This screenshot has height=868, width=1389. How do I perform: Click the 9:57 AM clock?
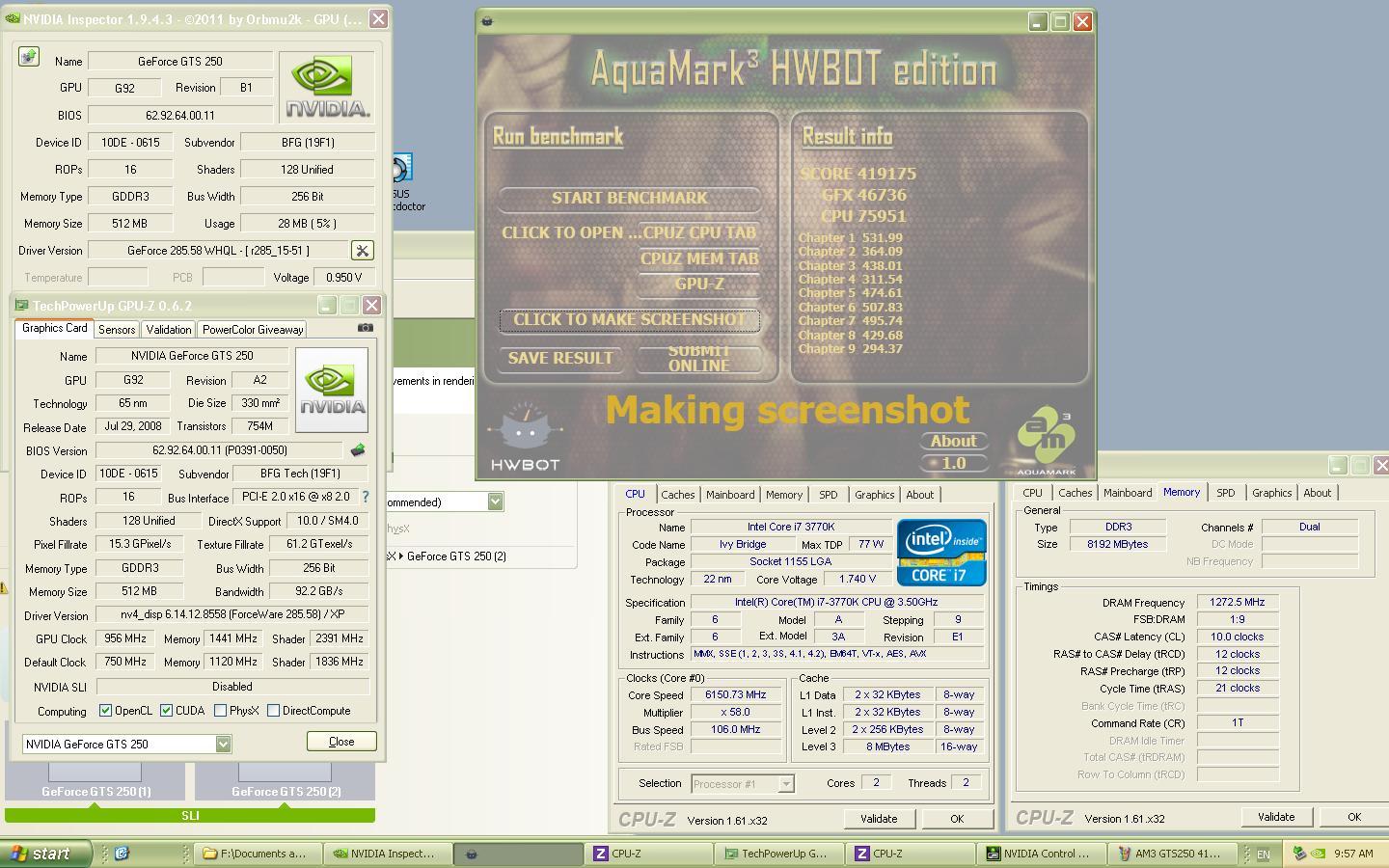coord(1353,854)
